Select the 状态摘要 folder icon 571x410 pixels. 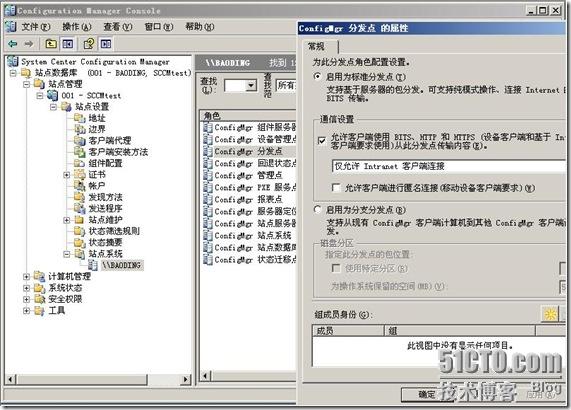click(x=79, y=242)
